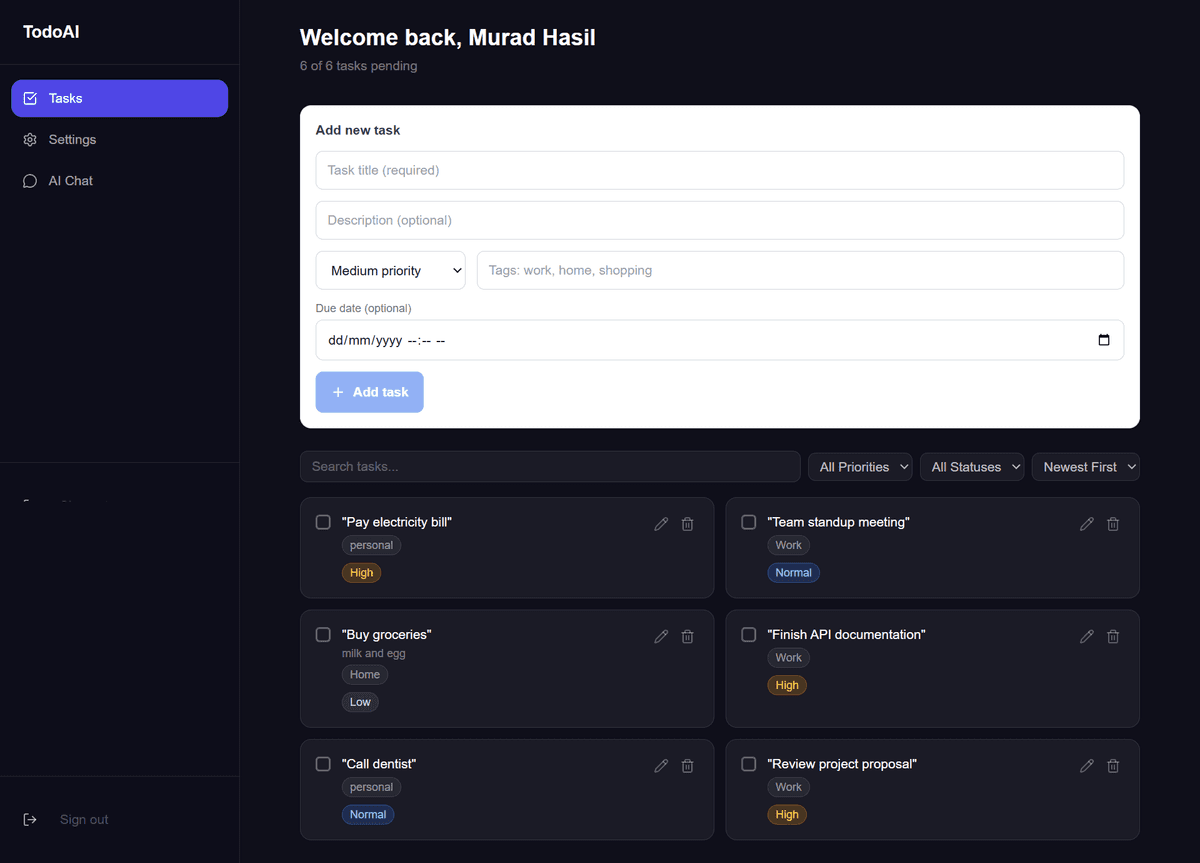The height and width of the screenshot is (863, 1200).
Task: Expand the All Priorities filter
Action: [x=860, y=466]
